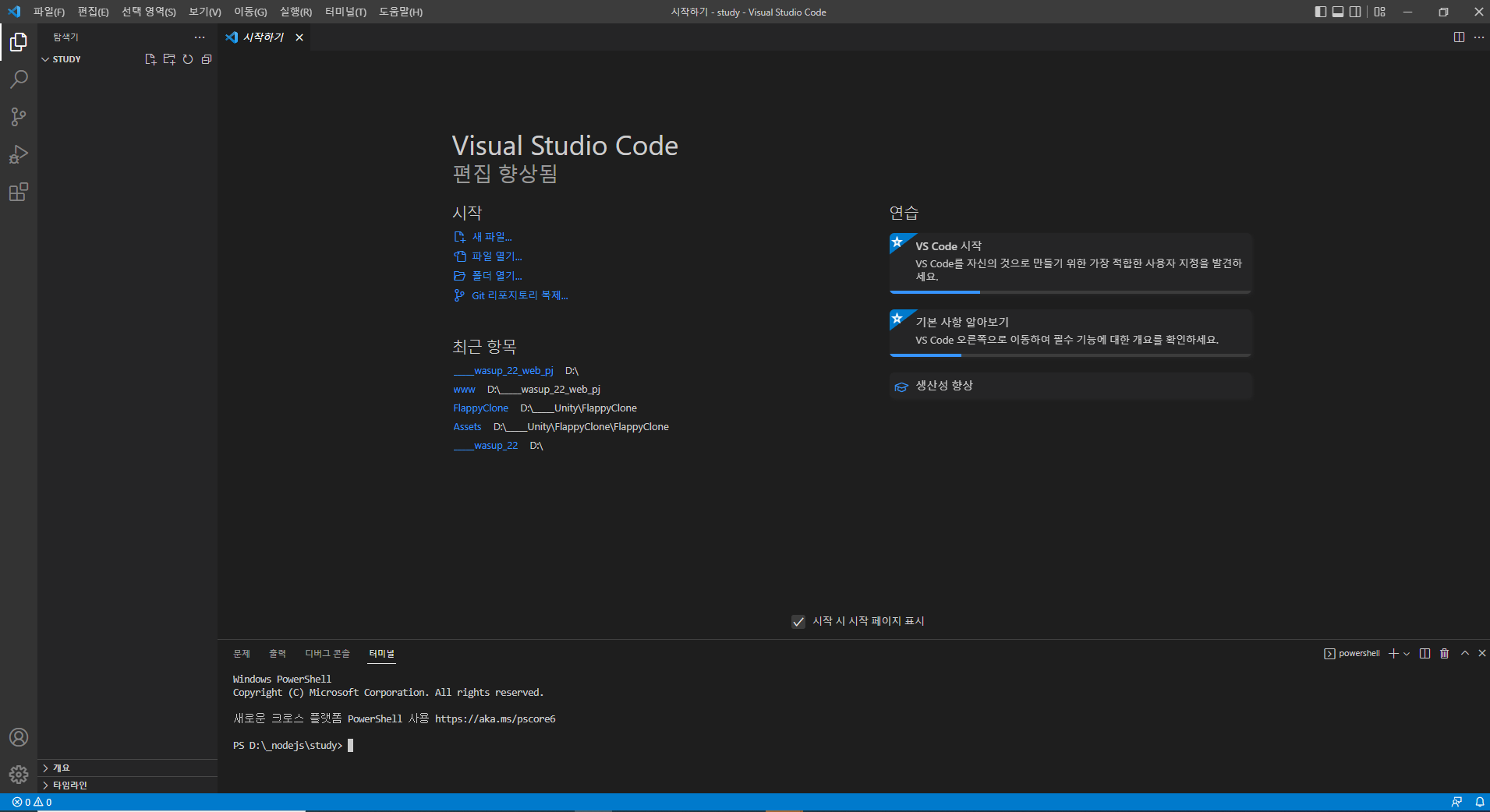Open Run and Debug view
This screenshot has height=812, width=1490.
(x=19, y=154)
